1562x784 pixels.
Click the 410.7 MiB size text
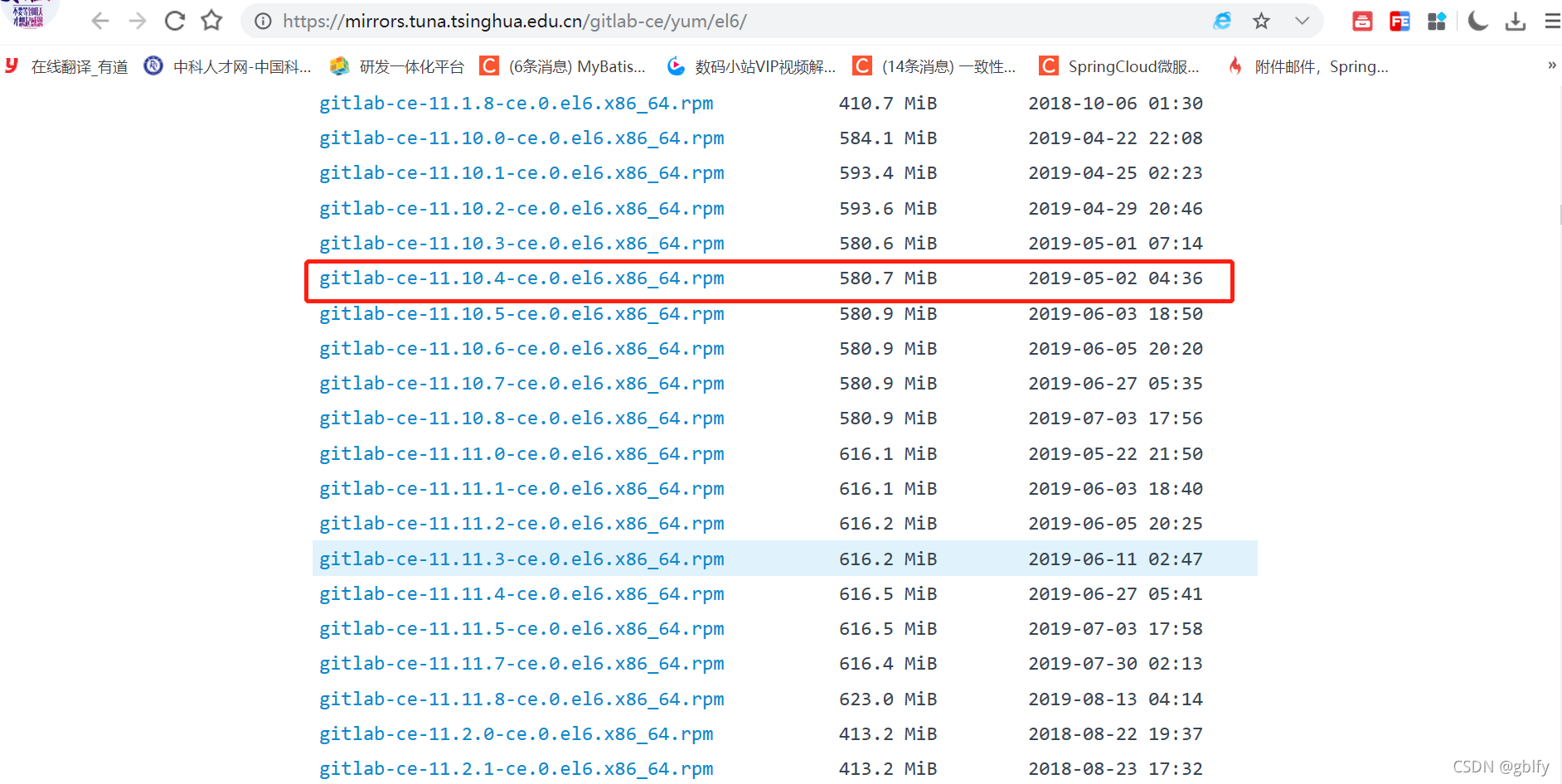(888, 104)
